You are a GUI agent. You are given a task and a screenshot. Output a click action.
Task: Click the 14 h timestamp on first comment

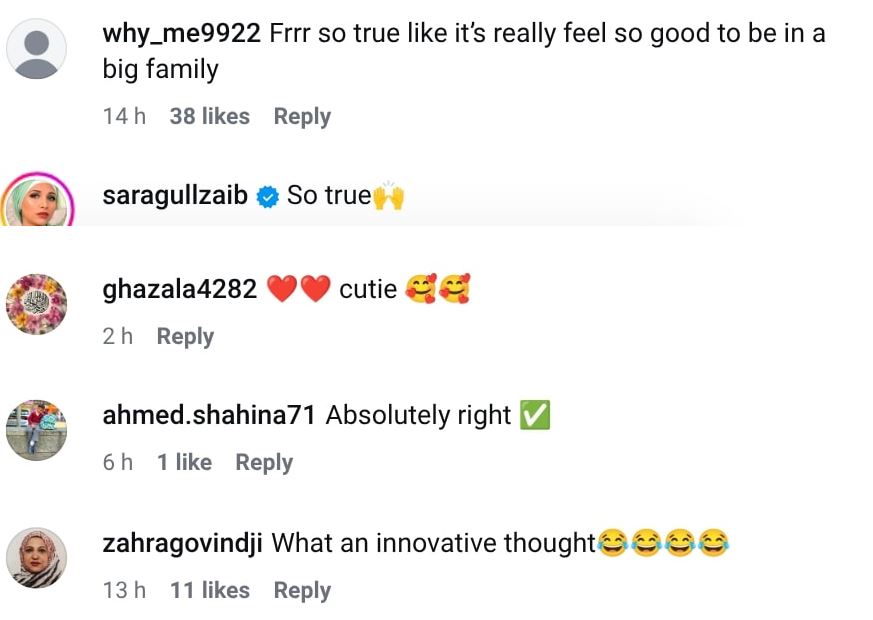124,116
